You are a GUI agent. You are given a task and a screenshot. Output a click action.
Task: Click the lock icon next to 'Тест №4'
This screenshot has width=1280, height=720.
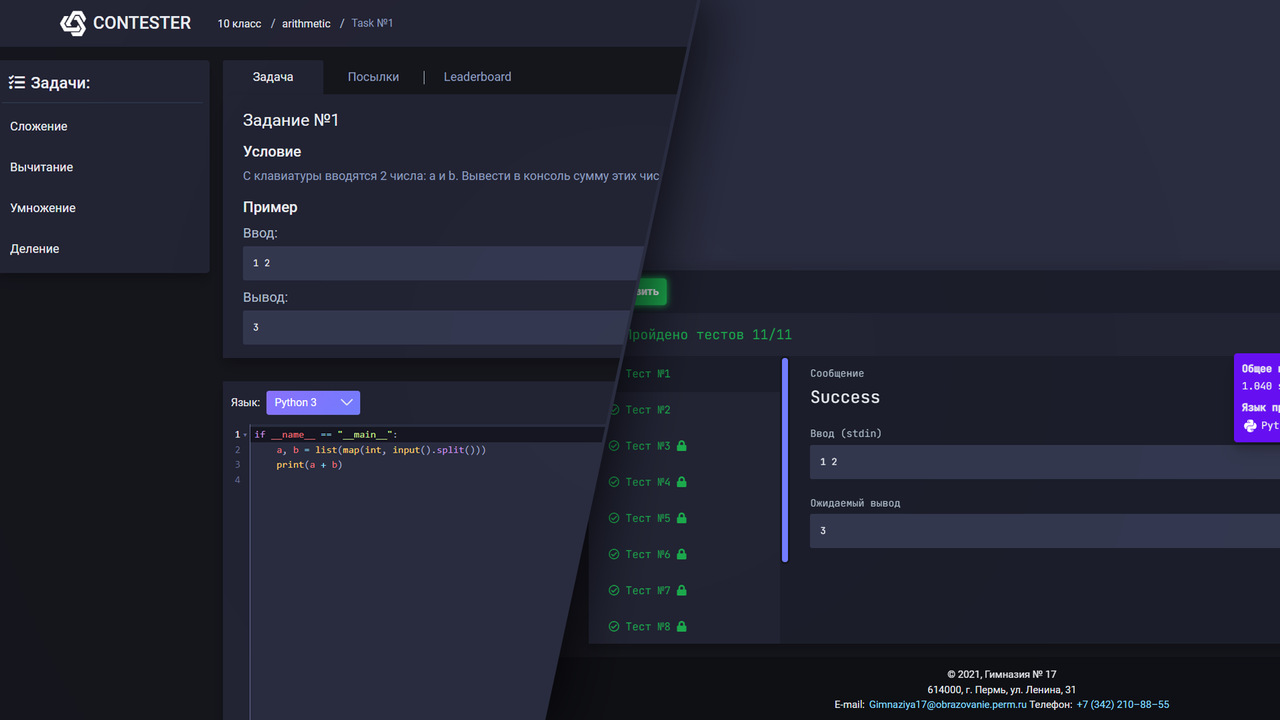pyautogui.click(x=682, y=482)
